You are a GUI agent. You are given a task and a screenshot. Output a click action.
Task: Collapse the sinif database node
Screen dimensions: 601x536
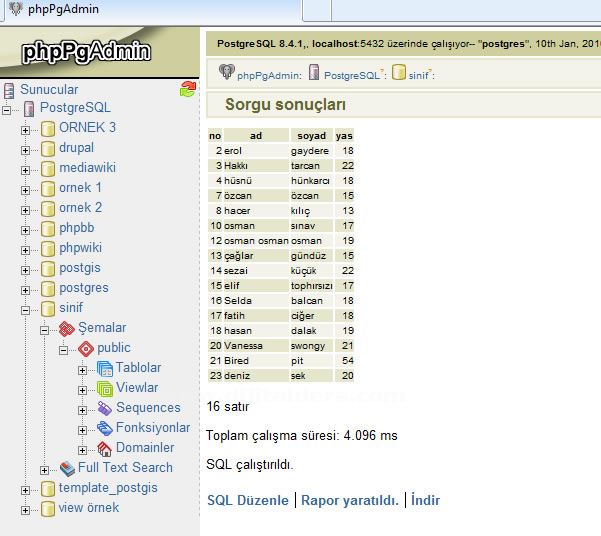click(x=25, y=310)
